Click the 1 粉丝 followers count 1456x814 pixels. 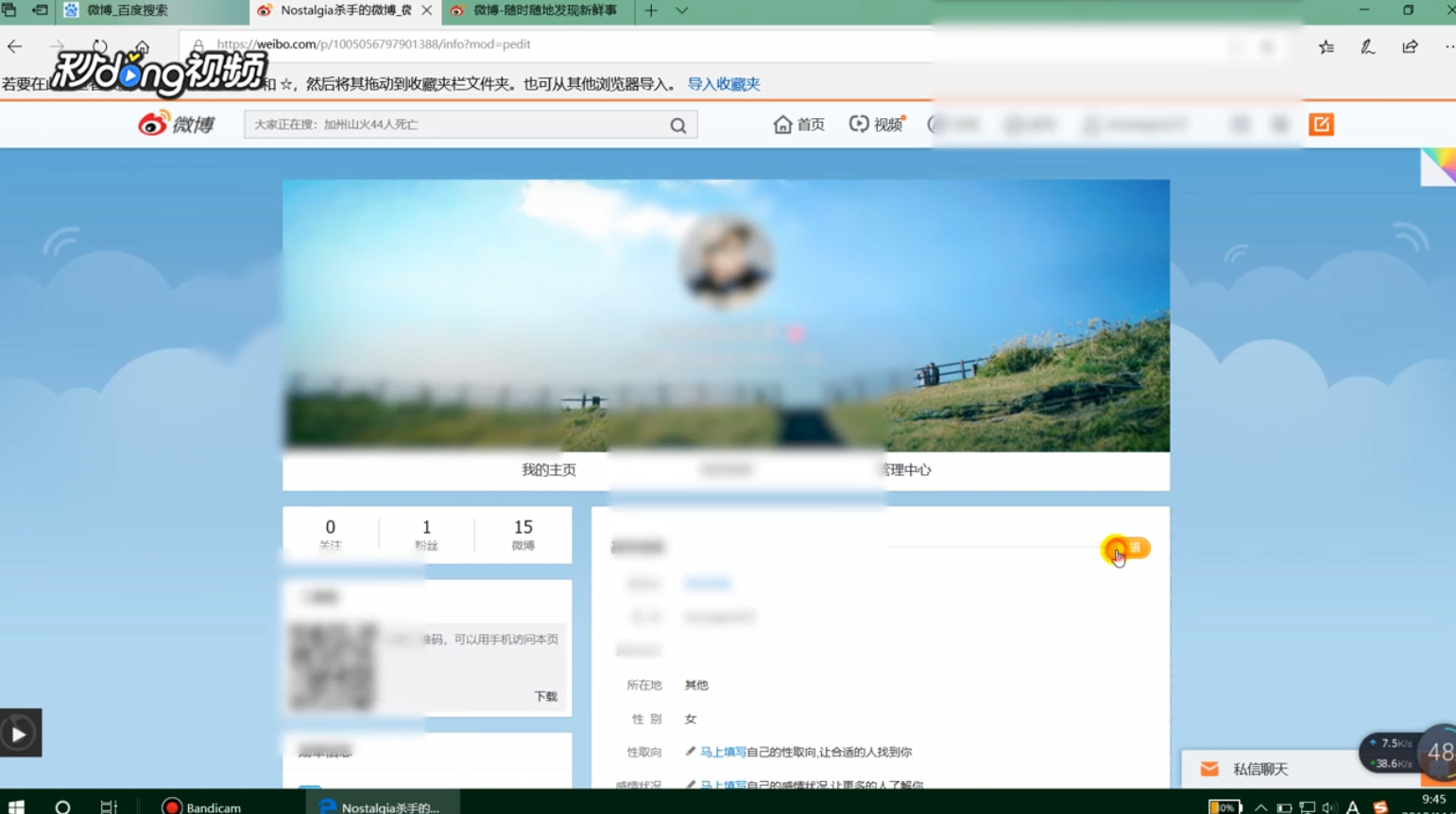(426, 534)
